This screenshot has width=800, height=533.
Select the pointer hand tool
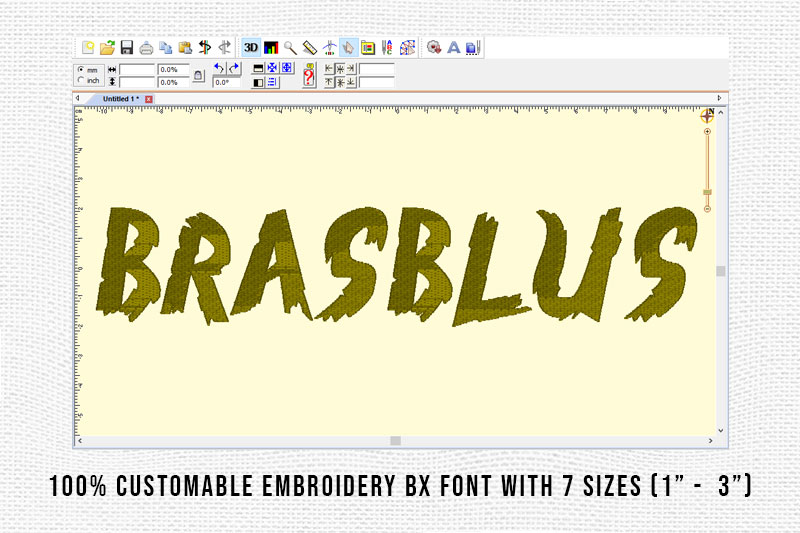[348, 48]
